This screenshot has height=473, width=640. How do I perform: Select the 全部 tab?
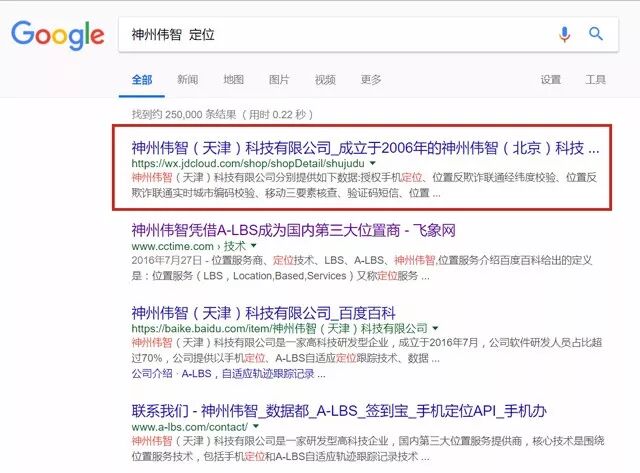(x=142, y=80)
